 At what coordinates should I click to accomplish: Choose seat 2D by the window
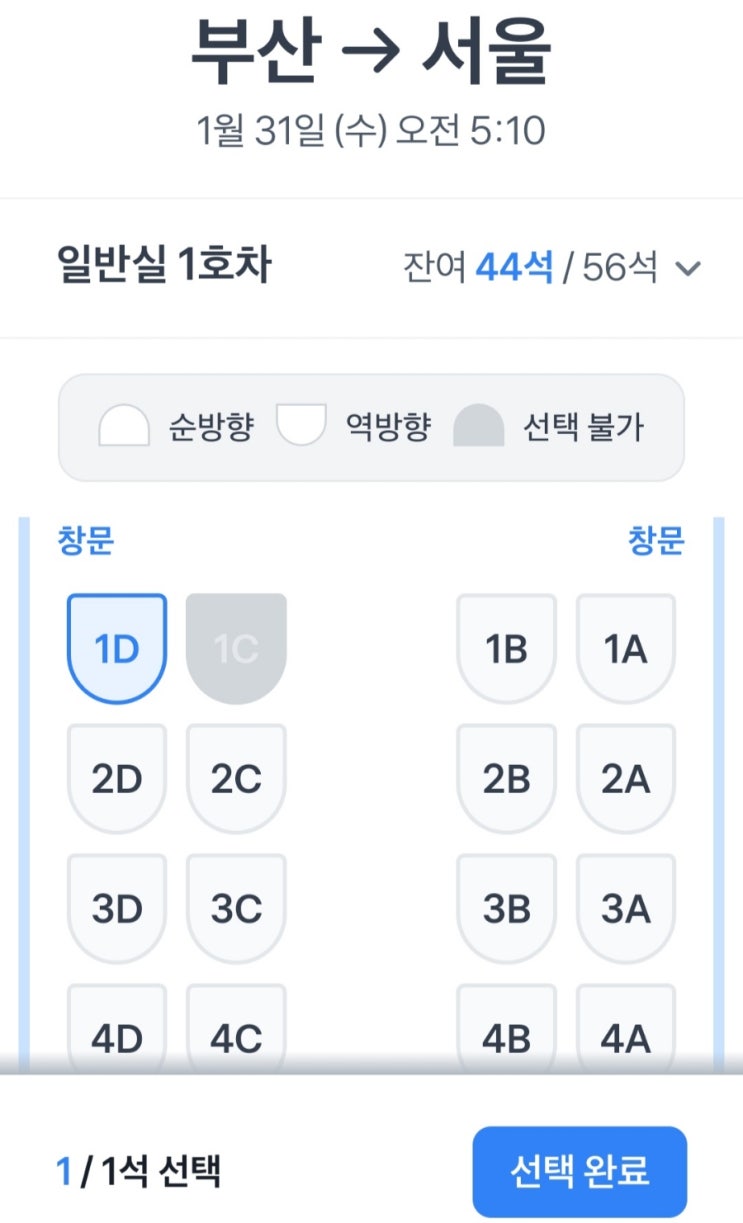[x=116, y=779]
